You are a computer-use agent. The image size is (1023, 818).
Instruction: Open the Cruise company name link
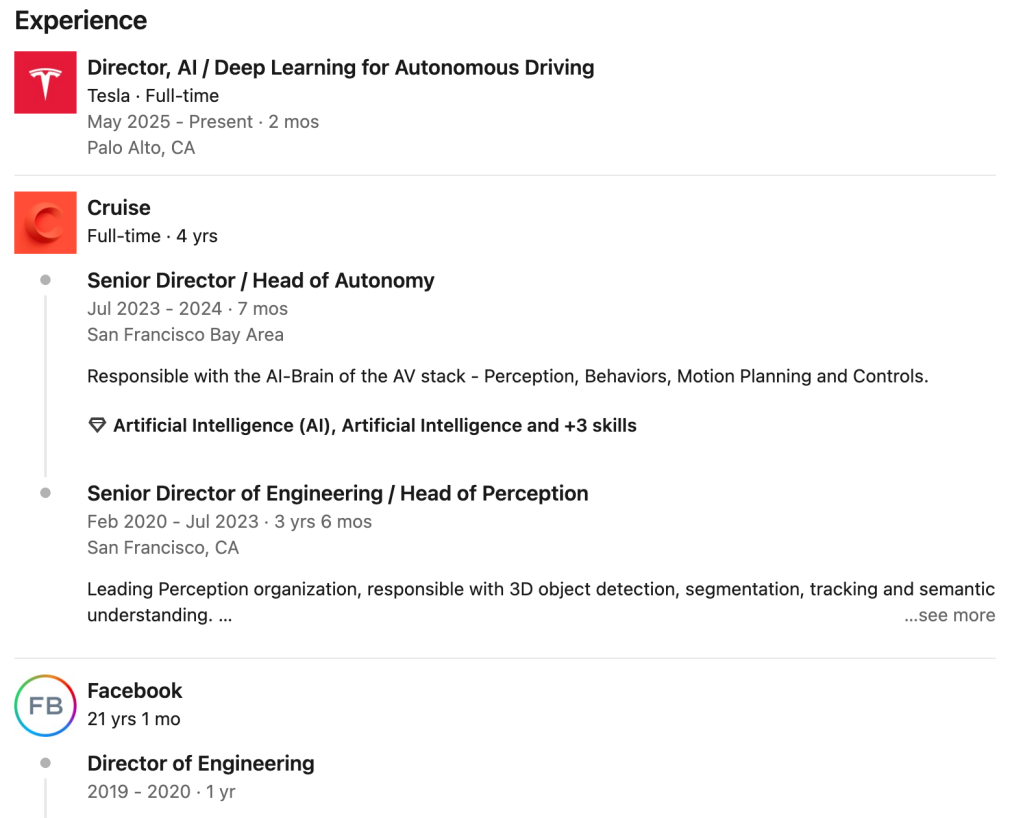(119, 208)
